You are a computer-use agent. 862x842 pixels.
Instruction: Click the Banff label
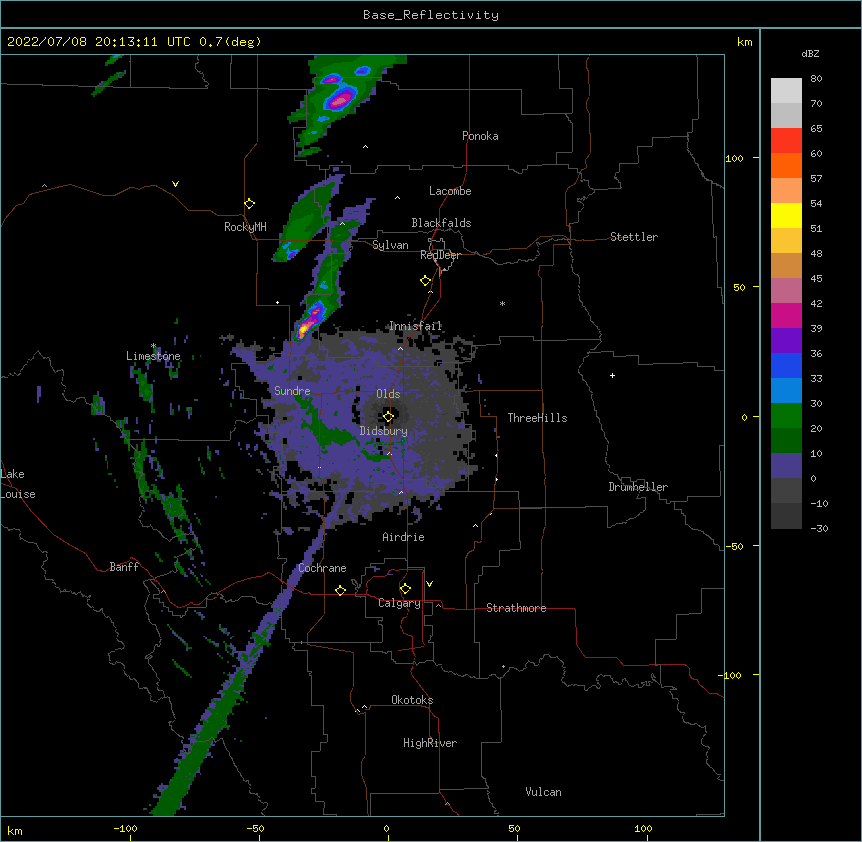pos(124,567)
